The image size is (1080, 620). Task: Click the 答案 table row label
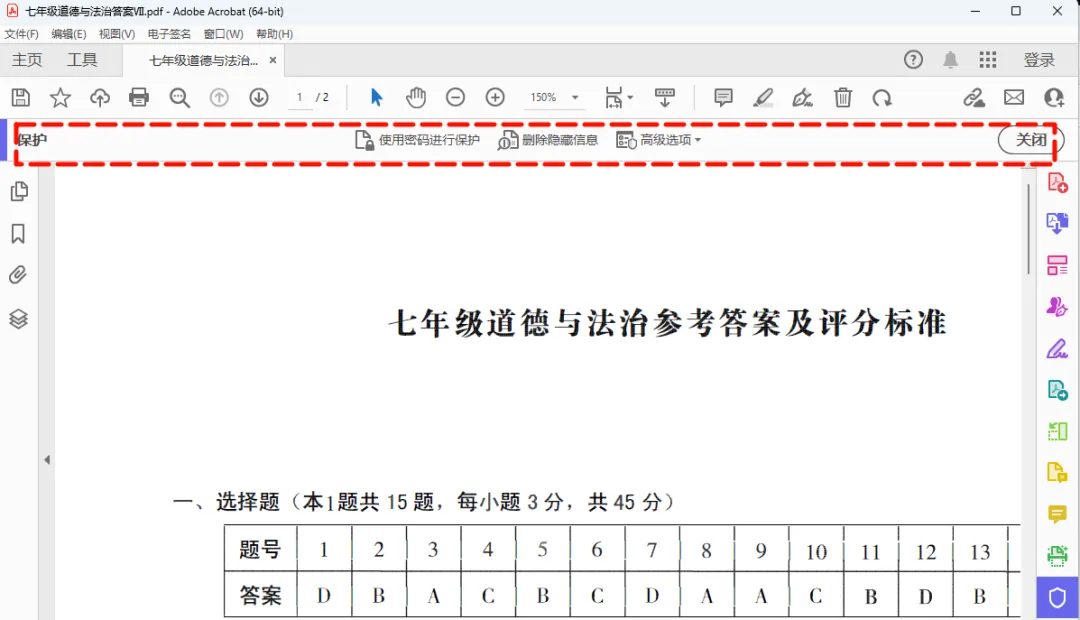260,595
